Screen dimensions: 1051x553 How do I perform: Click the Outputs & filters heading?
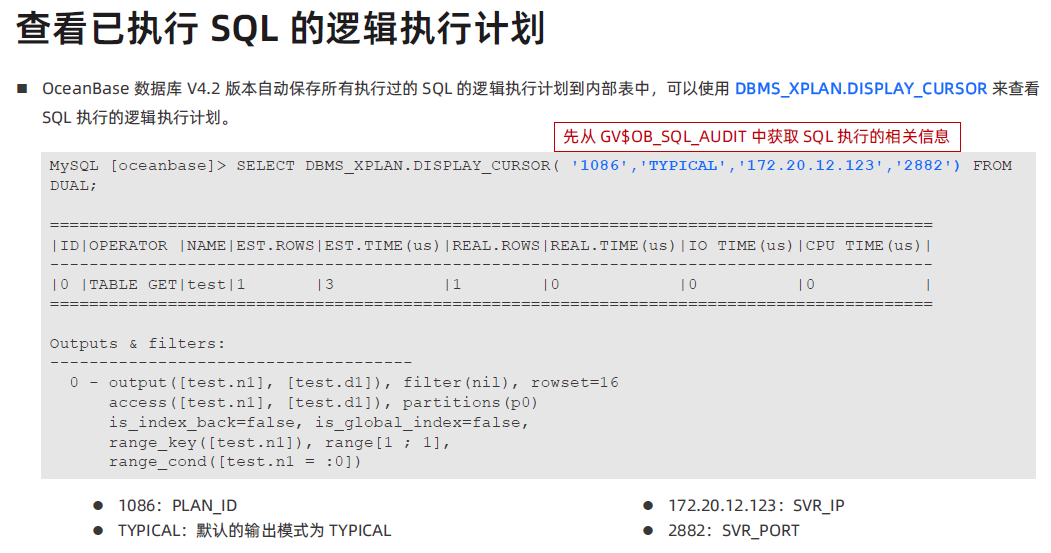pos(137,344)
